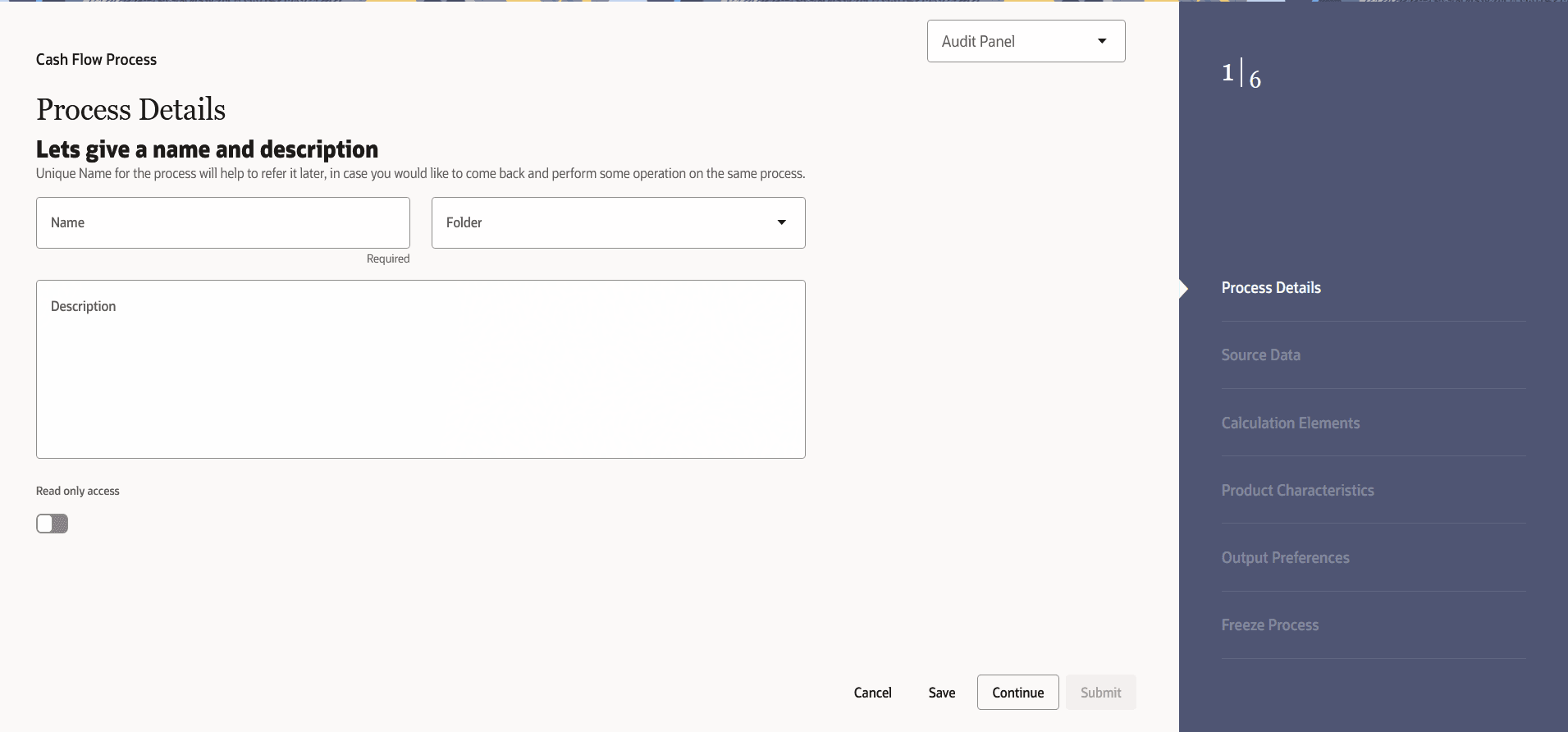Focus the Description text area

(420, 369)
